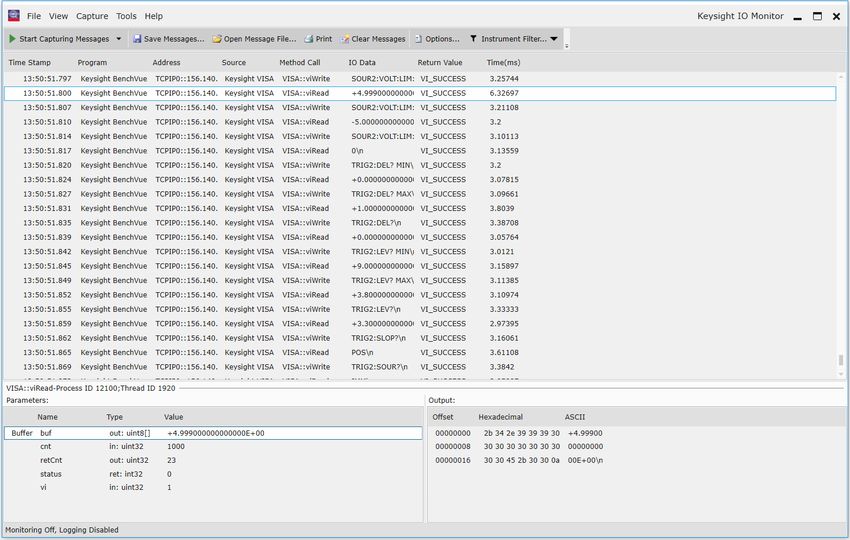Click the message list scrollbar thumb
This screenshot has width=850, height=540.
[x=841, y=360]
